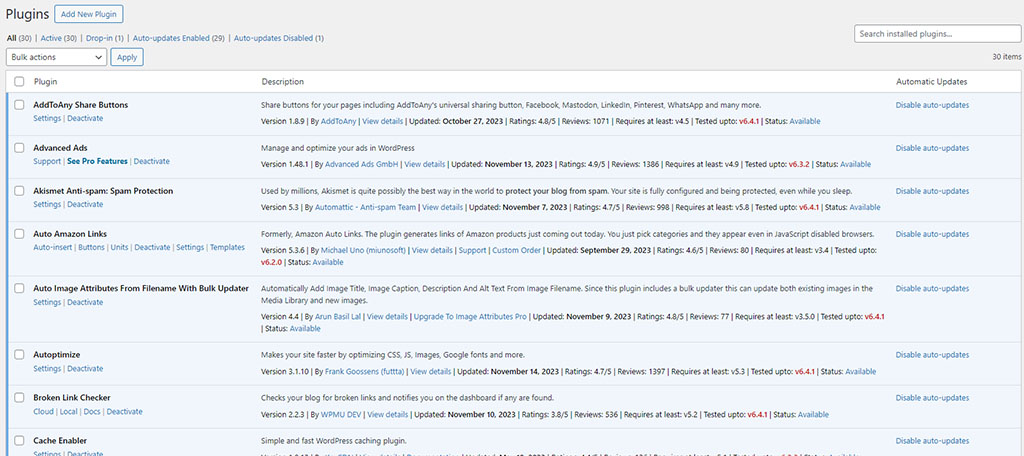Check the AddToAny Share Buttons checkbox
The image size is (1024, 456).
(20, 105)
